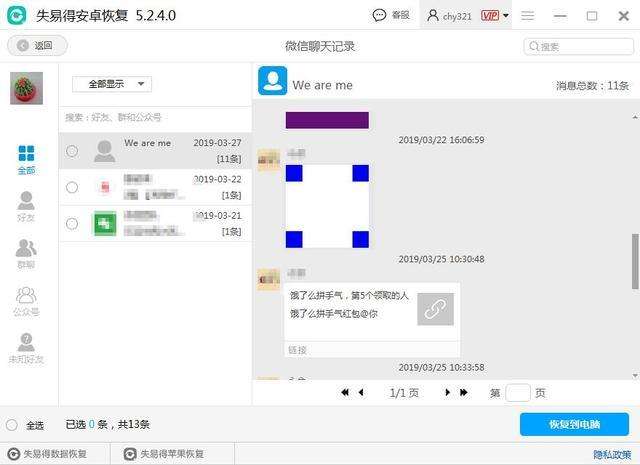
Task: Click the chat vertical scrollbar thumb
Action: [635, 261]
